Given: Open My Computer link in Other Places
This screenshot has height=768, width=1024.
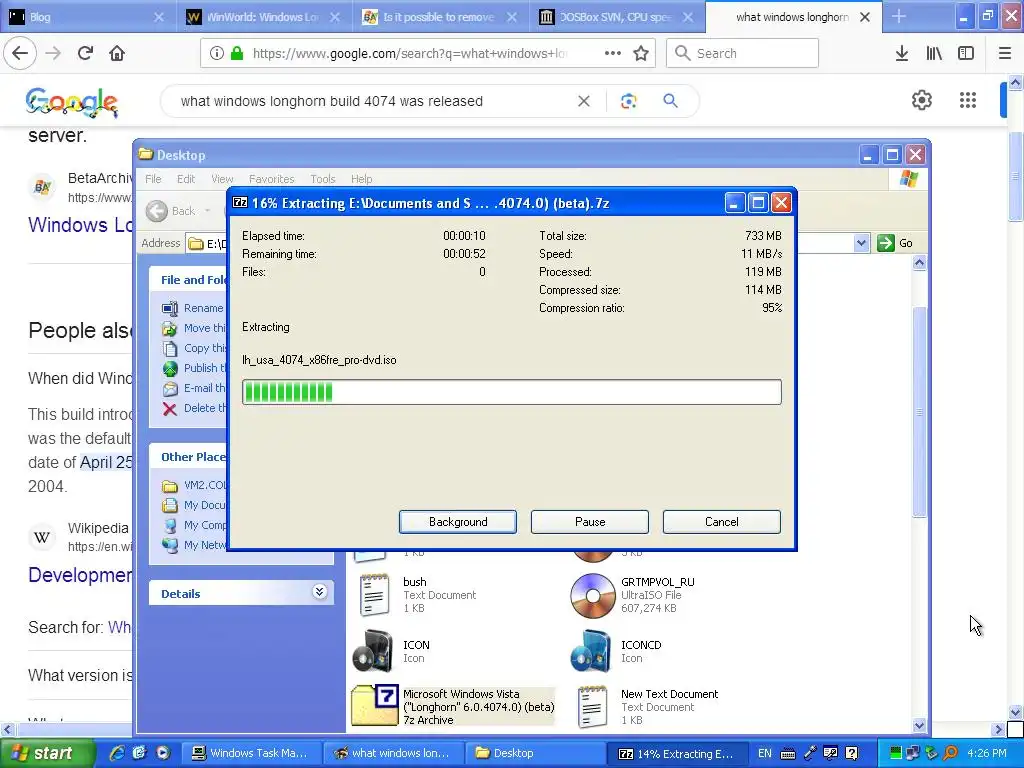Looking at the screenshot, I should [205, 525].
